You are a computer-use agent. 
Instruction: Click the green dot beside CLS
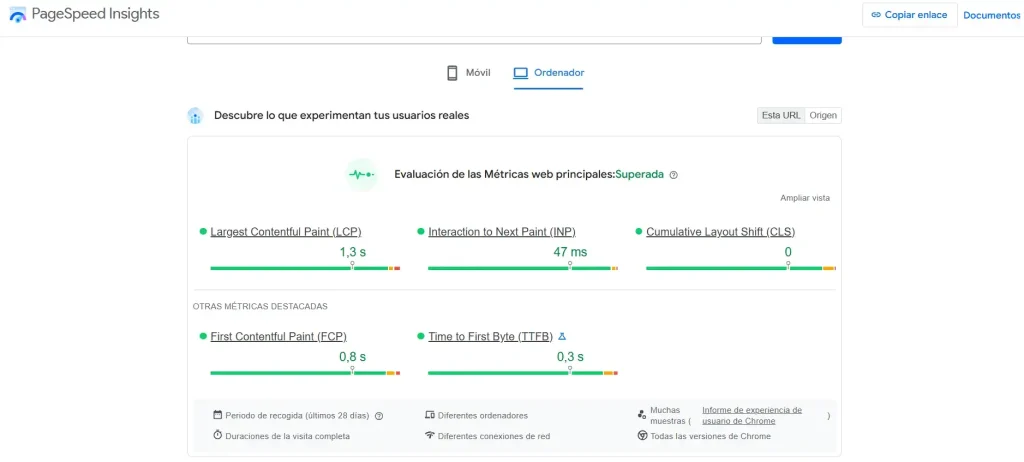639,231
